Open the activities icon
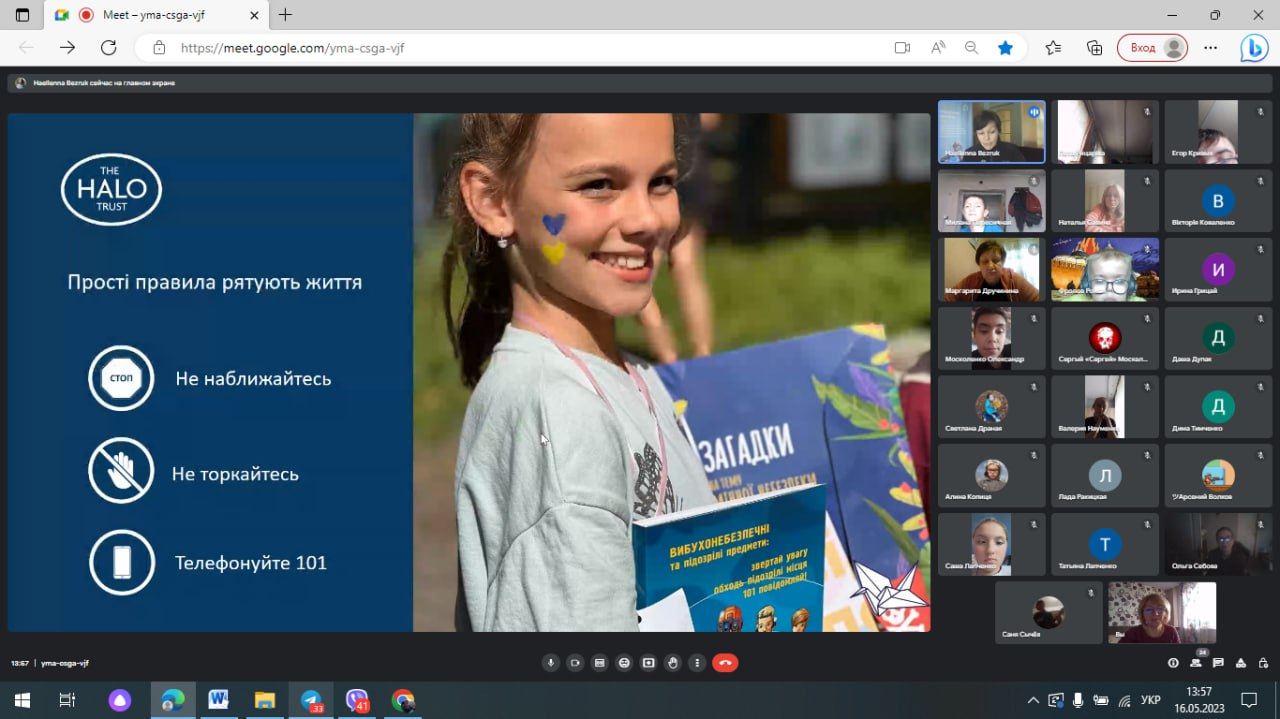Screen dimensions: 1280x719 tap(1241, 663)
